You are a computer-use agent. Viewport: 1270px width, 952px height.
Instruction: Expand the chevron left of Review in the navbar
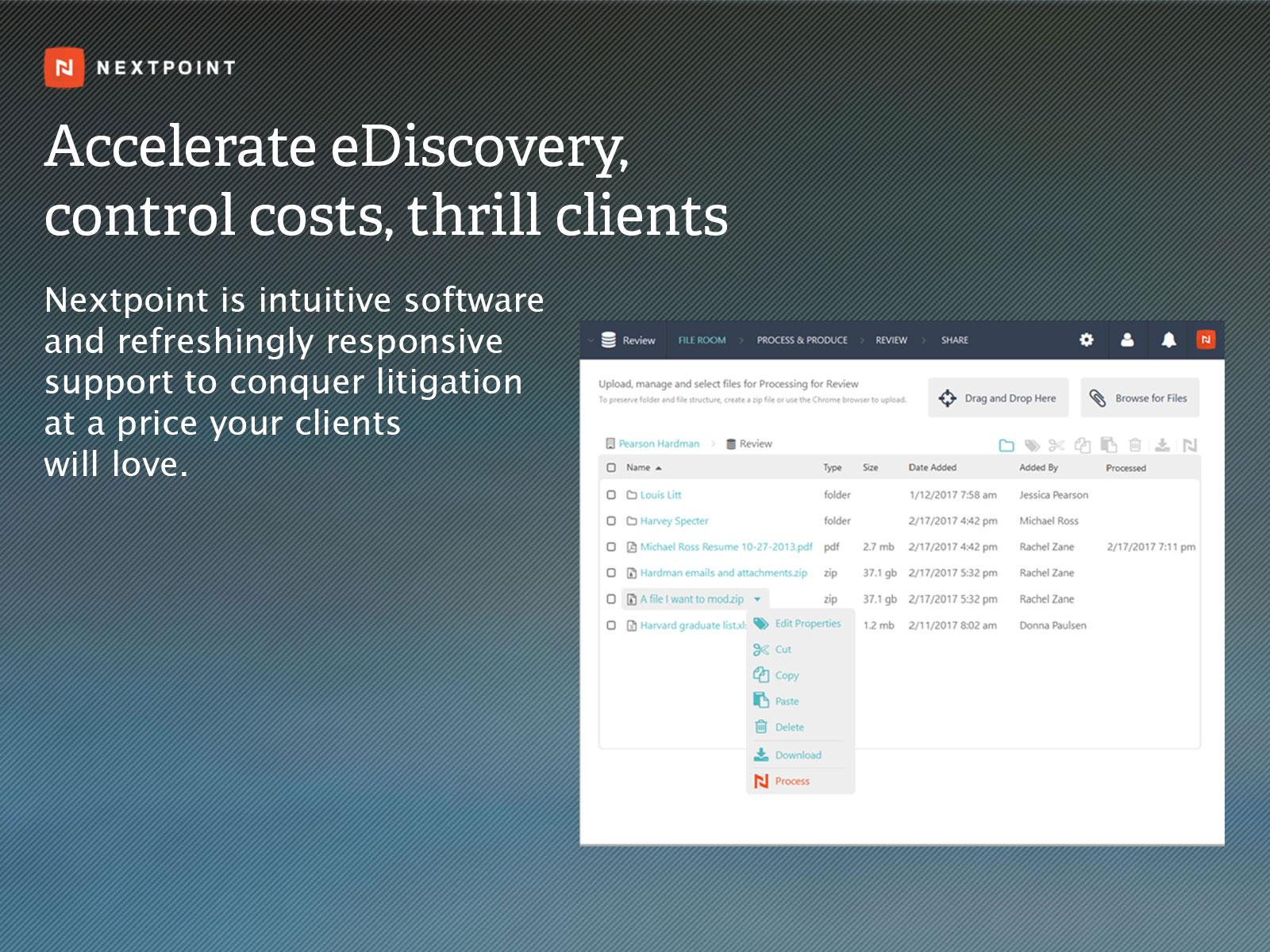tap(591, 340)
